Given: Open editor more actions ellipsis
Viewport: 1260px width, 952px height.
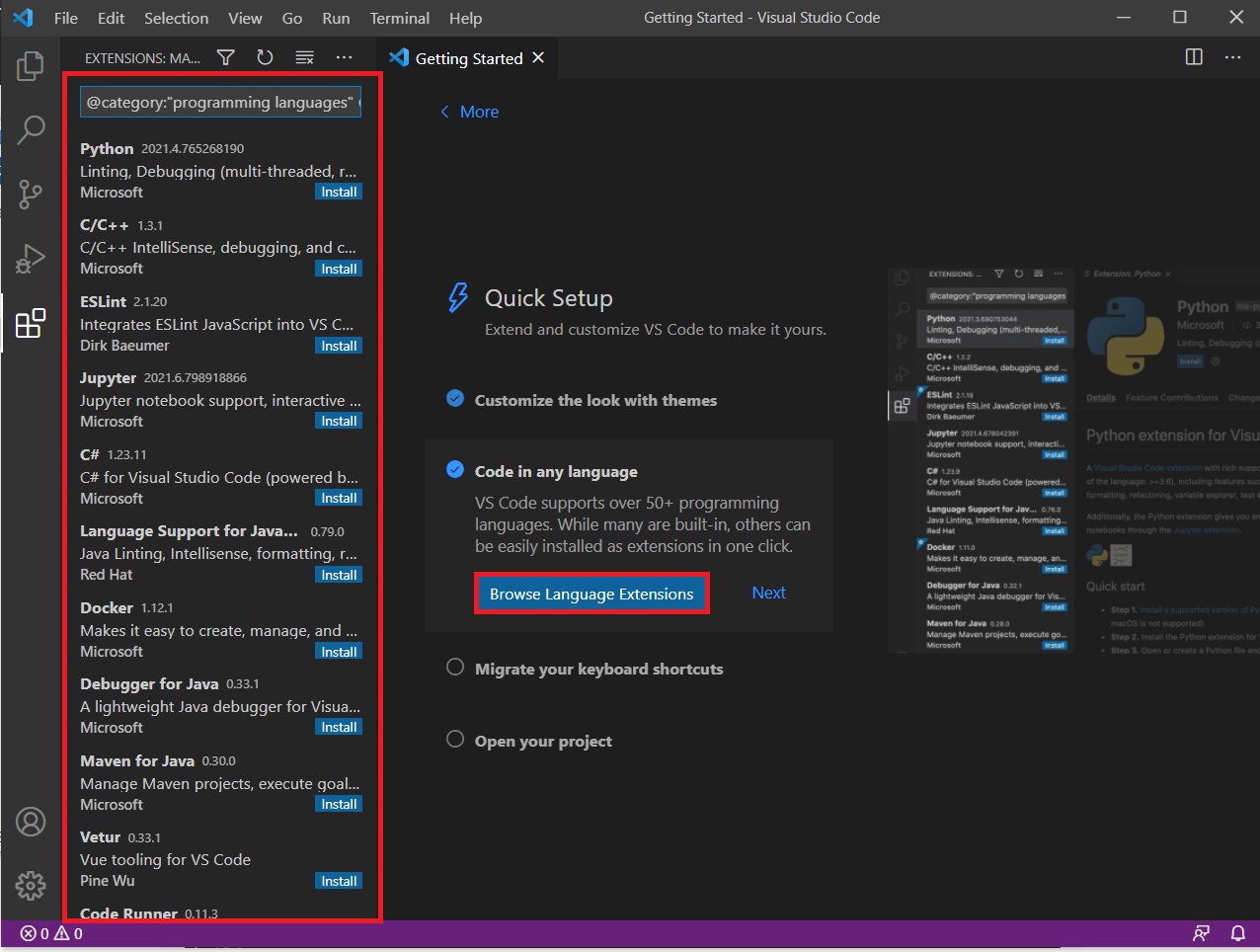Looking at the screenshot, I should pos(1232,57).
